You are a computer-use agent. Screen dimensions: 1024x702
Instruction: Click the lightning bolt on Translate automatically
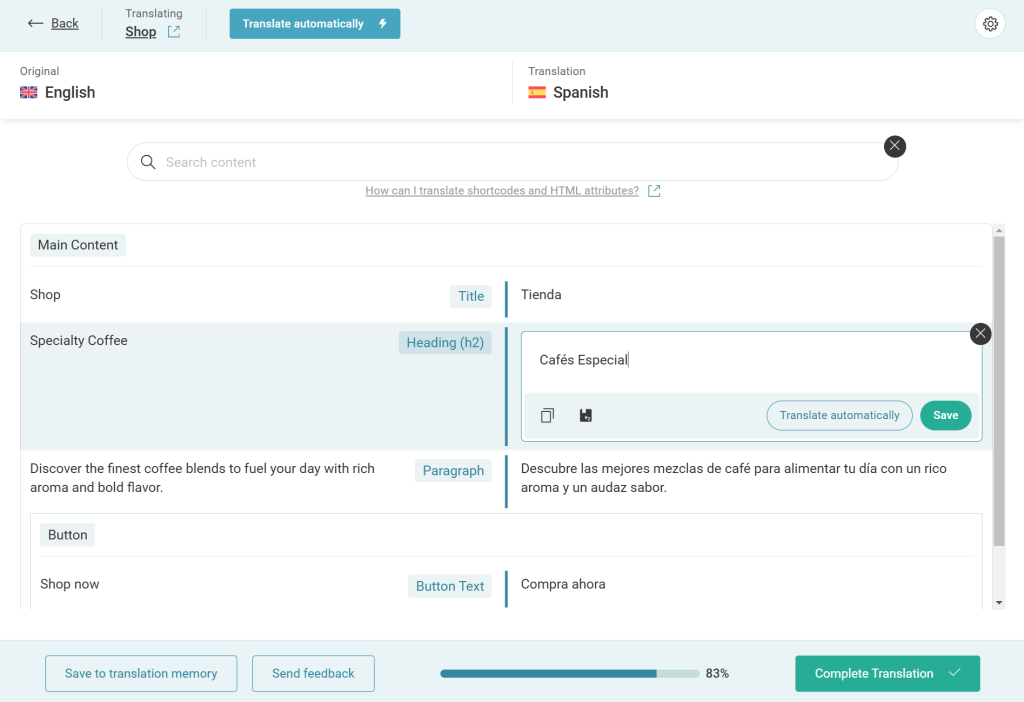coord(384,23)
